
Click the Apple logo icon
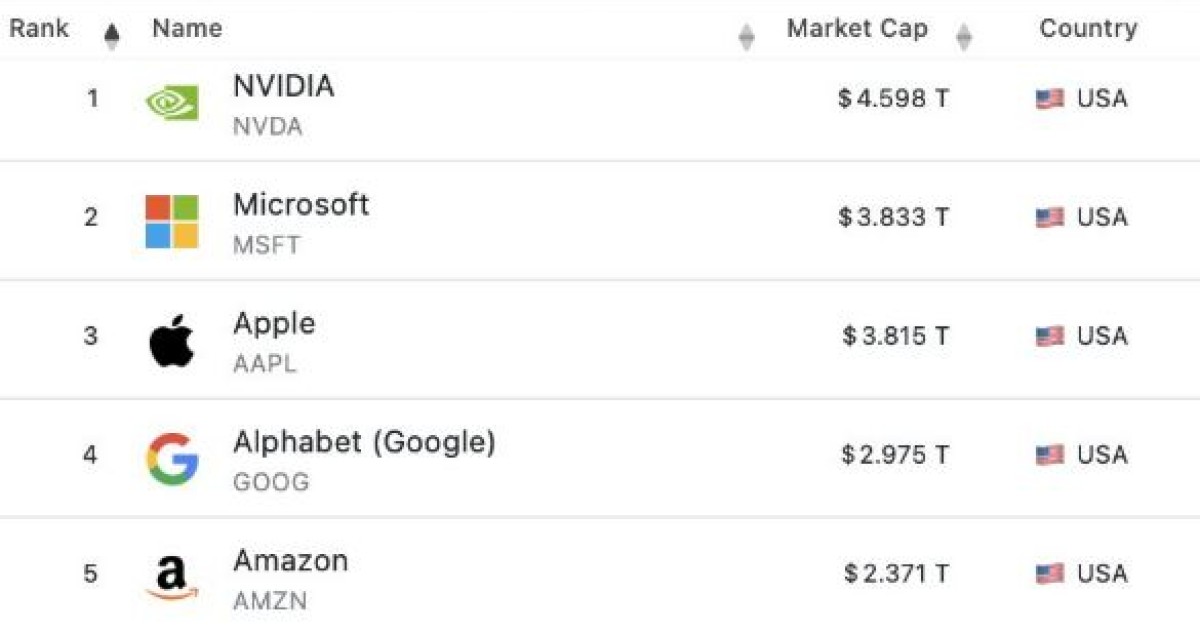click(172, 341)
